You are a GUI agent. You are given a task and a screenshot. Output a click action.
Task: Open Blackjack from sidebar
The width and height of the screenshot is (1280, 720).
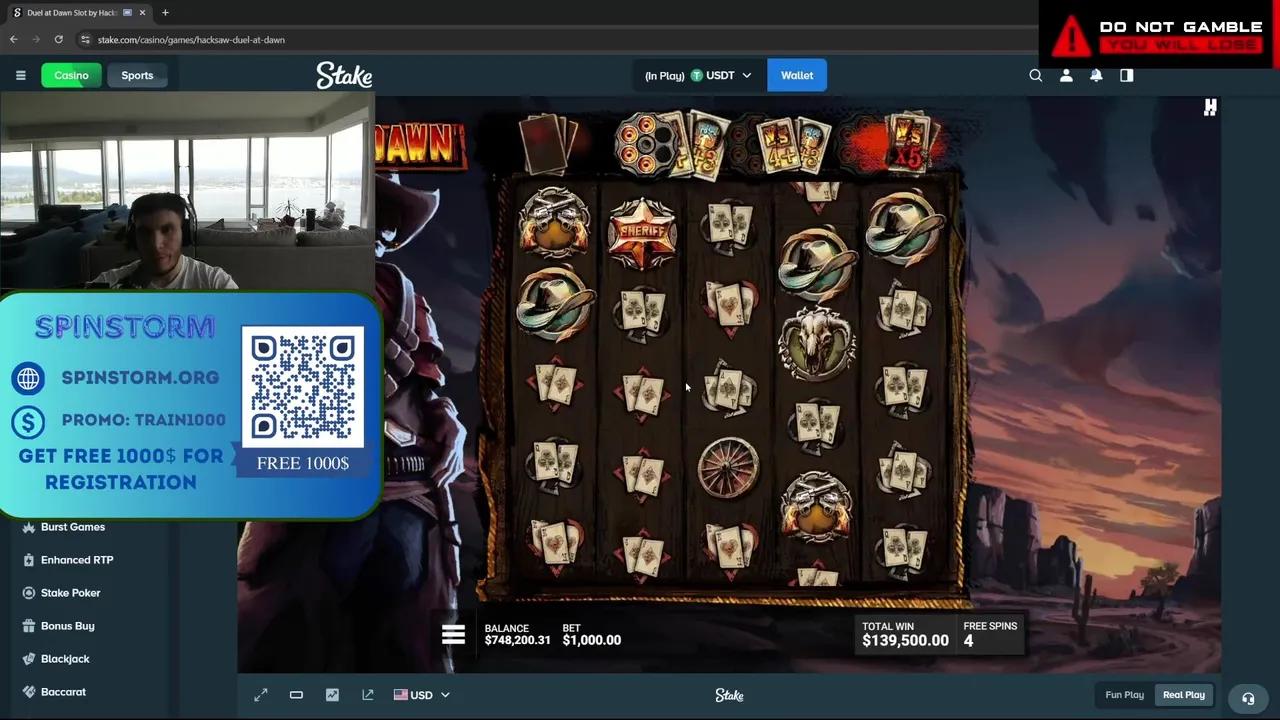[x=65, y=659]
